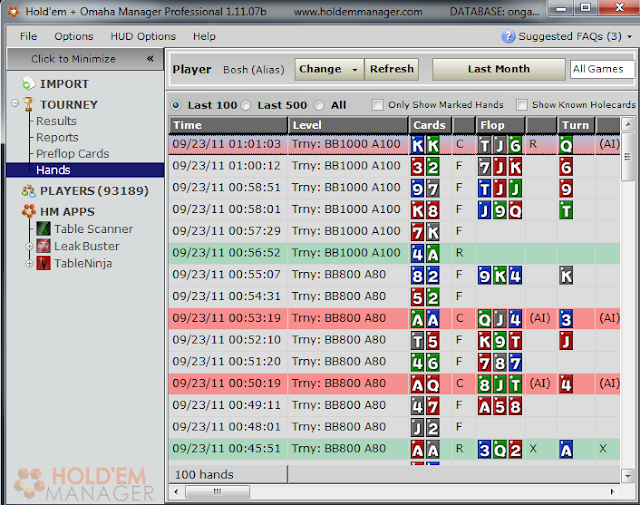Sort by the Level column header
This screenshot has height=505, width=640.
click(348, 125)
